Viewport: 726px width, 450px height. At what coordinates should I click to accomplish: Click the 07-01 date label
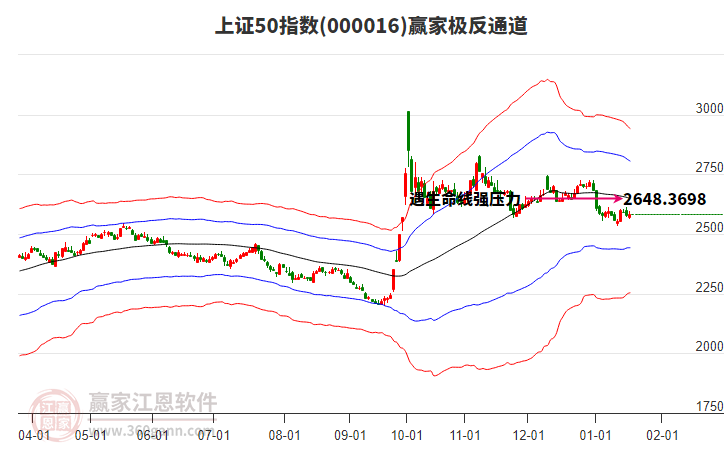point(213,435)
